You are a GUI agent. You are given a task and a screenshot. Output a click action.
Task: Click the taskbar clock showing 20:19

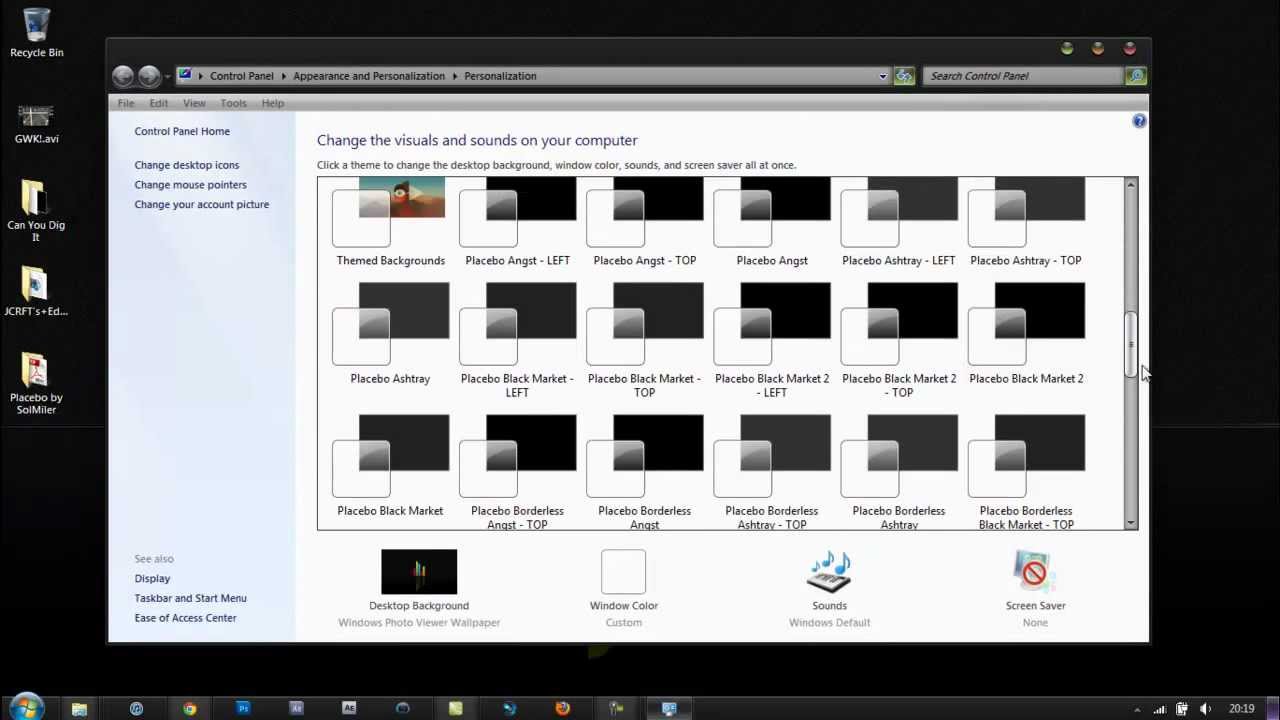1241,709
